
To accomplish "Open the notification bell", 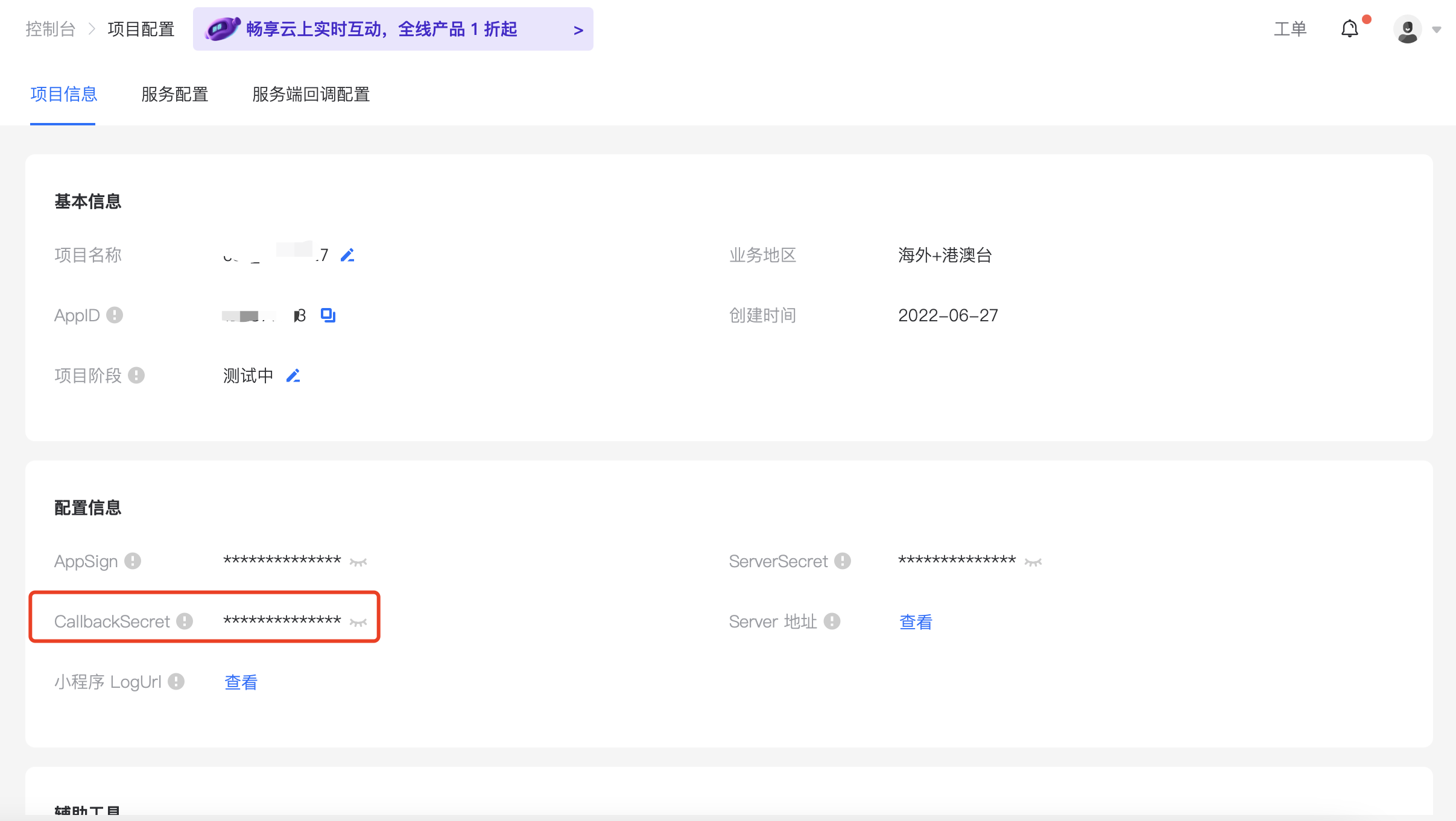I will [x=1349, y=29].
